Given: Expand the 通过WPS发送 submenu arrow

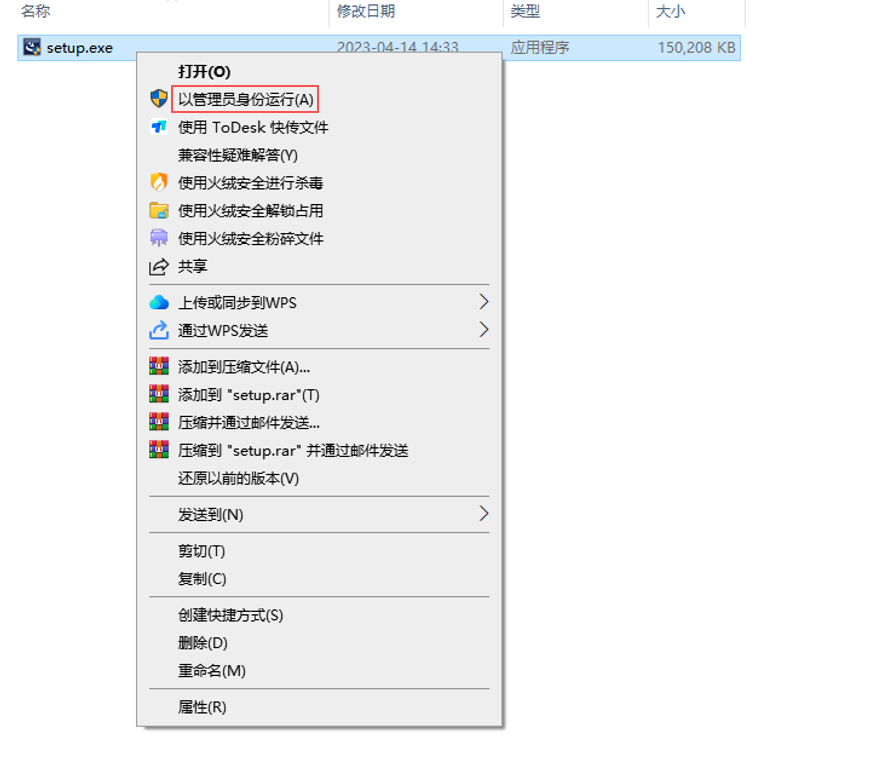Looking at the screenshot, I should coord(483,330).
